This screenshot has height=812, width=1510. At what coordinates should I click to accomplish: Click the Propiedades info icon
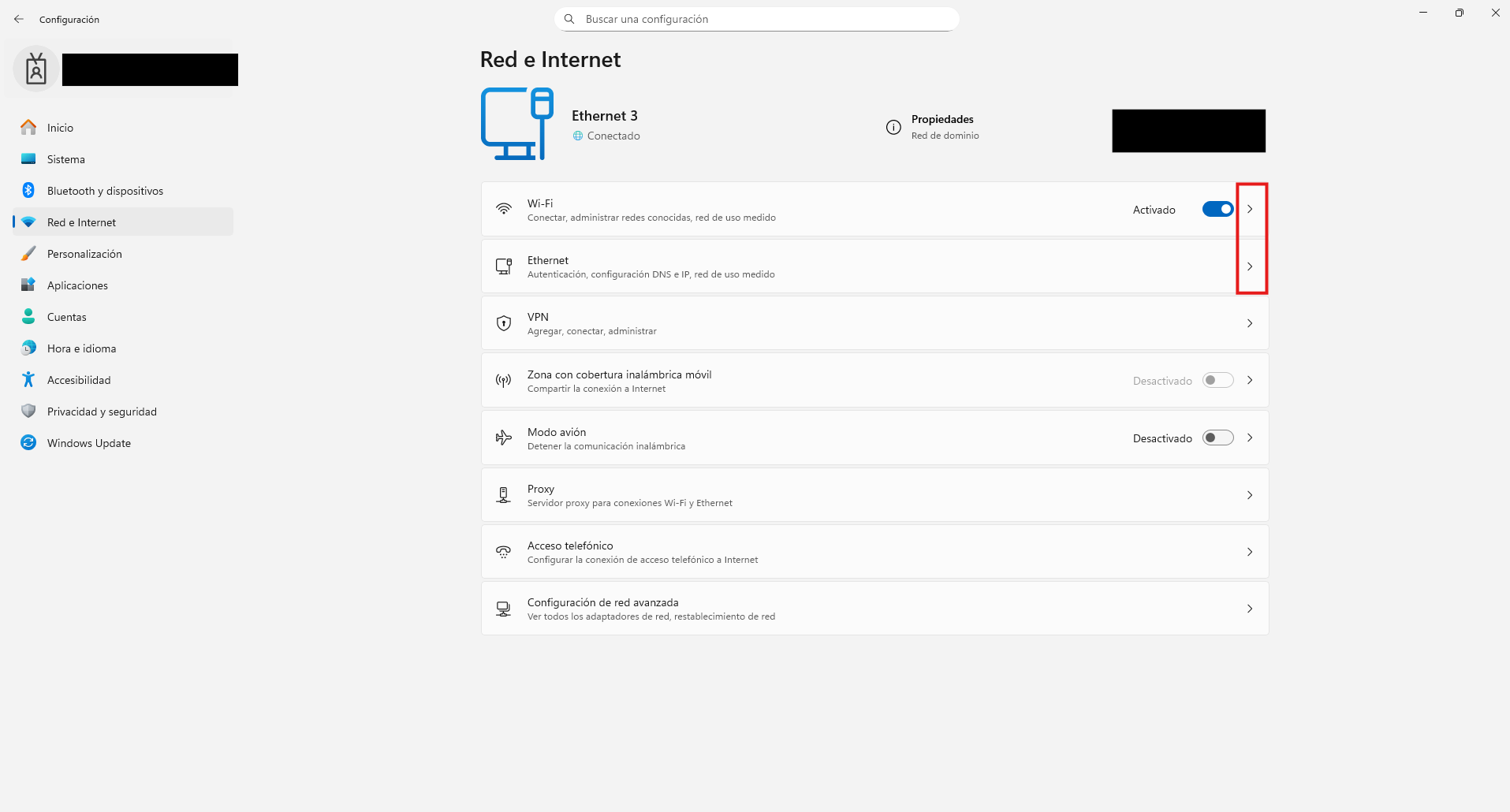(893, 127)
